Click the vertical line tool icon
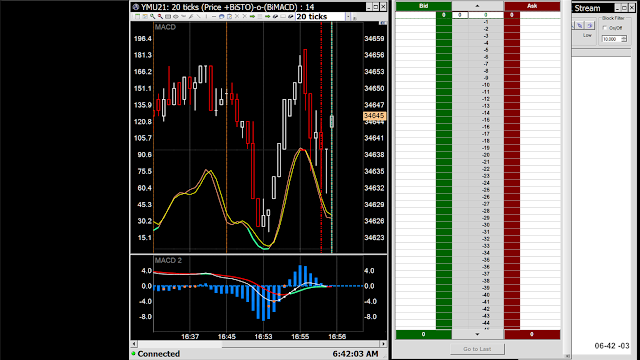640x360 pixels. coord(207,16)
